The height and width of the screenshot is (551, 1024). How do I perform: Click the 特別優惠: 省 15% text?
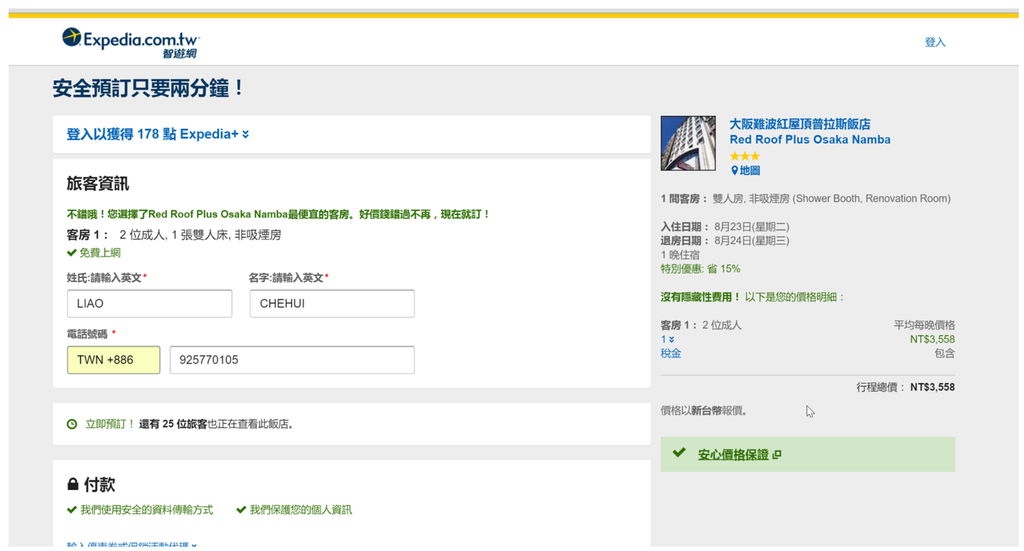700,269
